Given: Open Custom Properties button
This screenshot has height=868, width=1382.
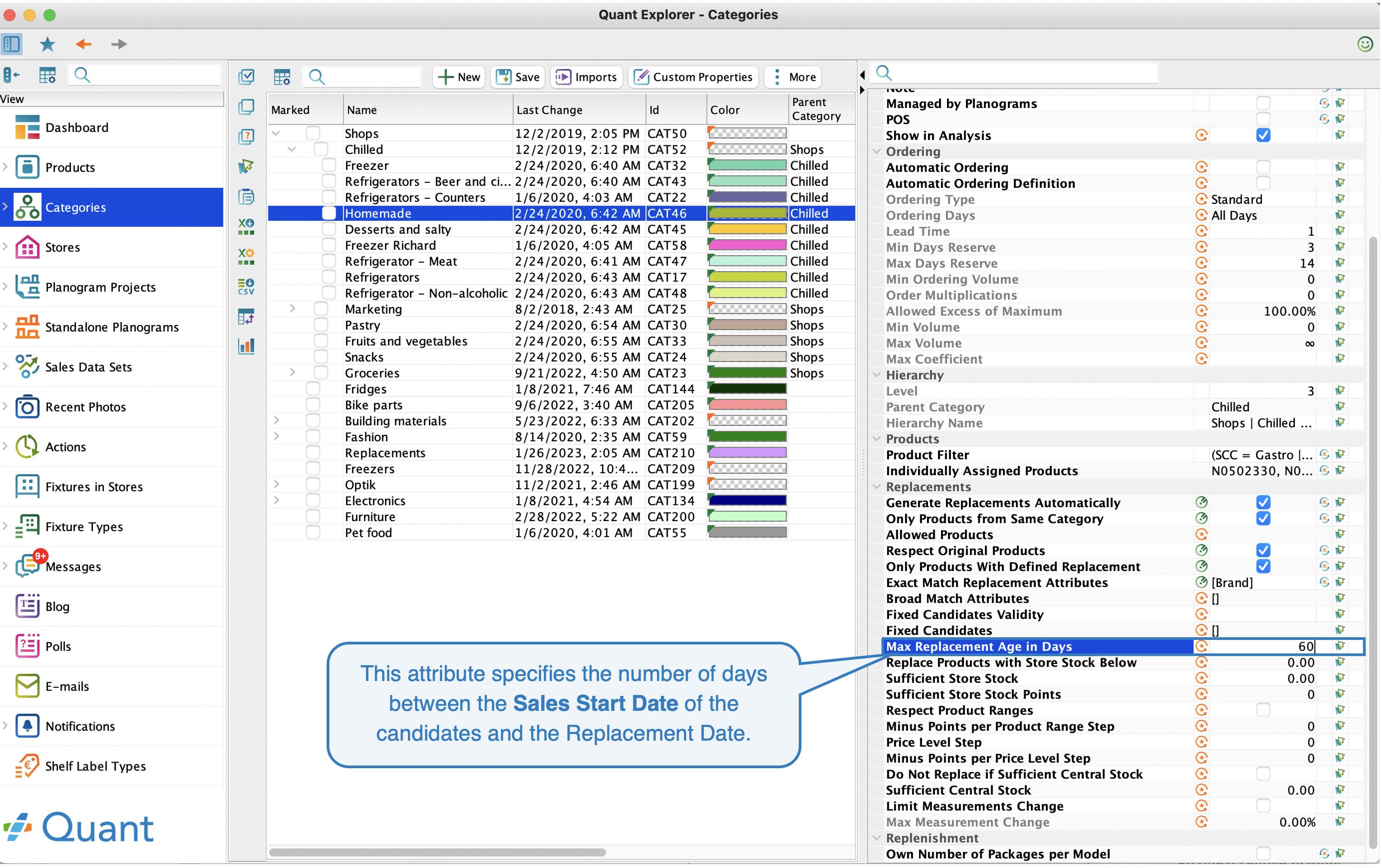Looking at the screenshot, I should (693, 77).
